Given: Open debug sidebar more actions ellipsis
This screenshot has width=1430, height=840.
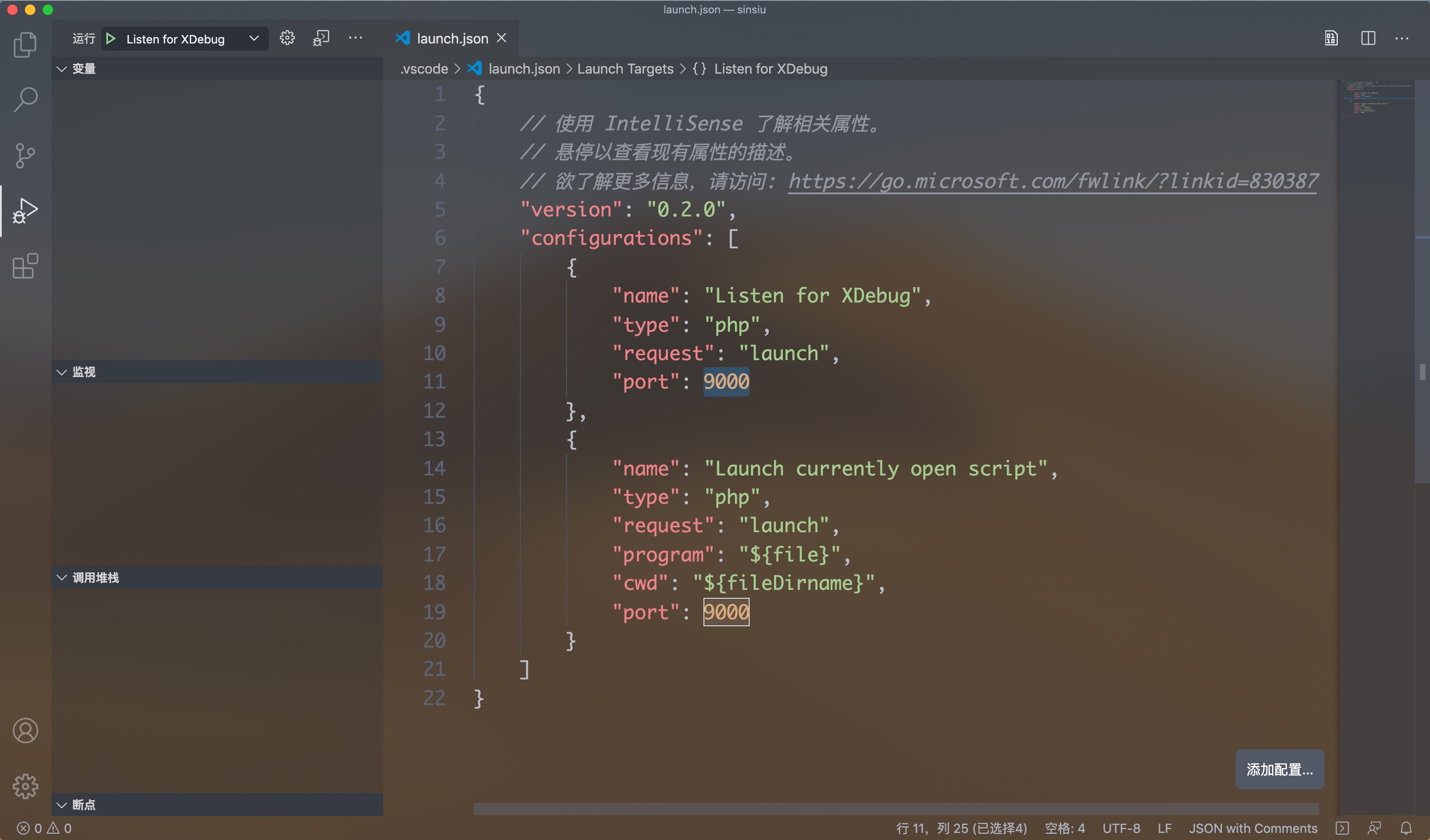Looking at the screenshot, I should click(355, 38).
